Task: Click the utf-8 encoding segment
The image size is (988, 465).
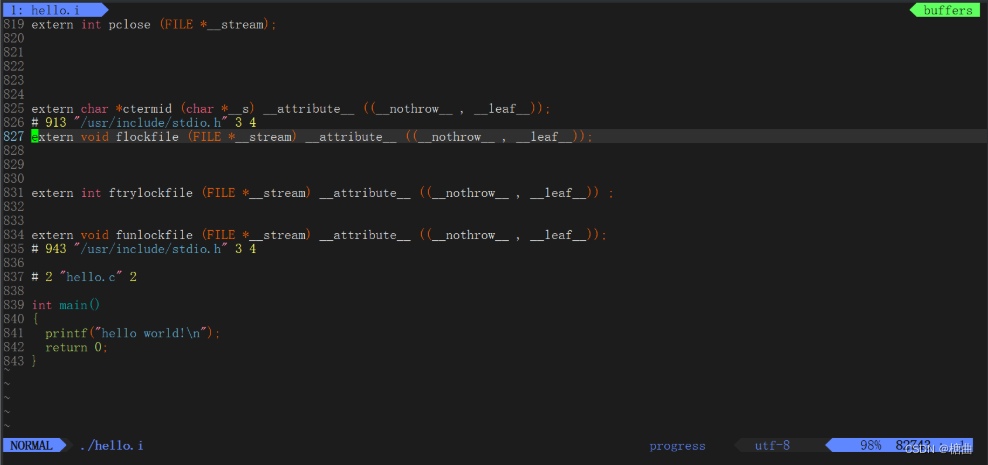Action: [x=772, y=446]
